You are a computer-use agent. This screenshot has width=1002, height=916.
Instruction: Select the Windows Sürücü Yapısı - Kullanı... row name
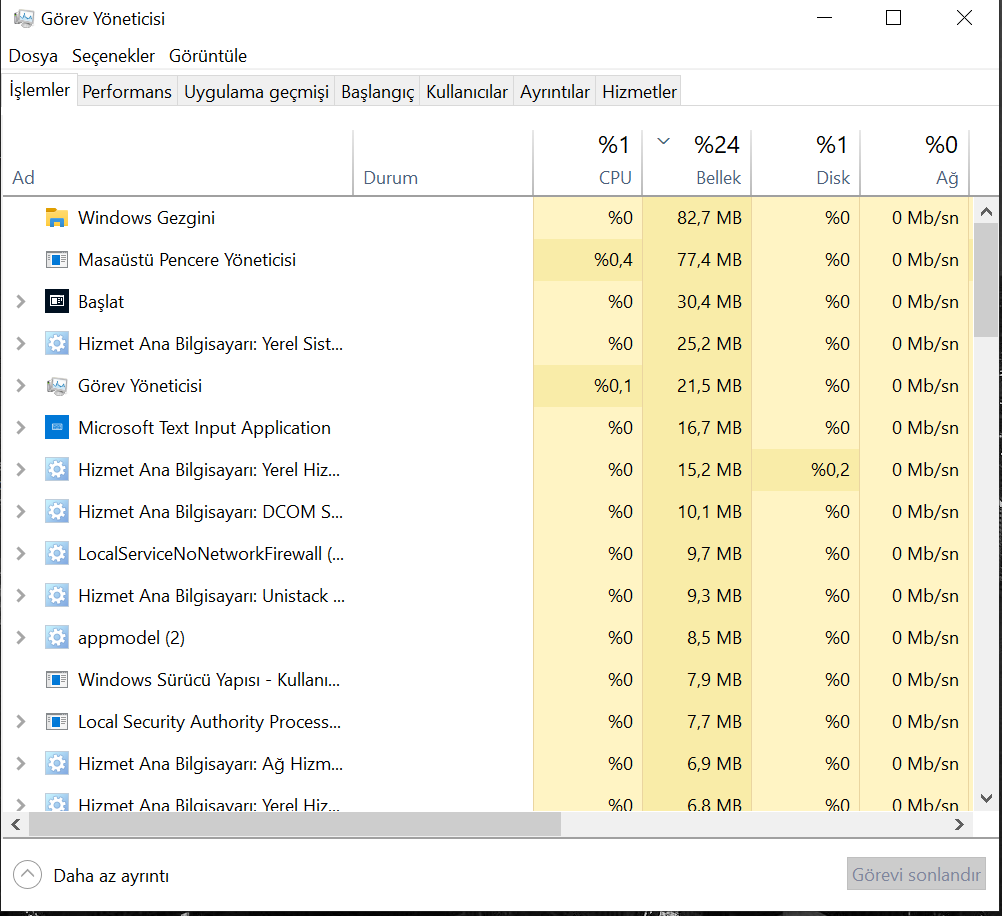(x=209, y=679)
